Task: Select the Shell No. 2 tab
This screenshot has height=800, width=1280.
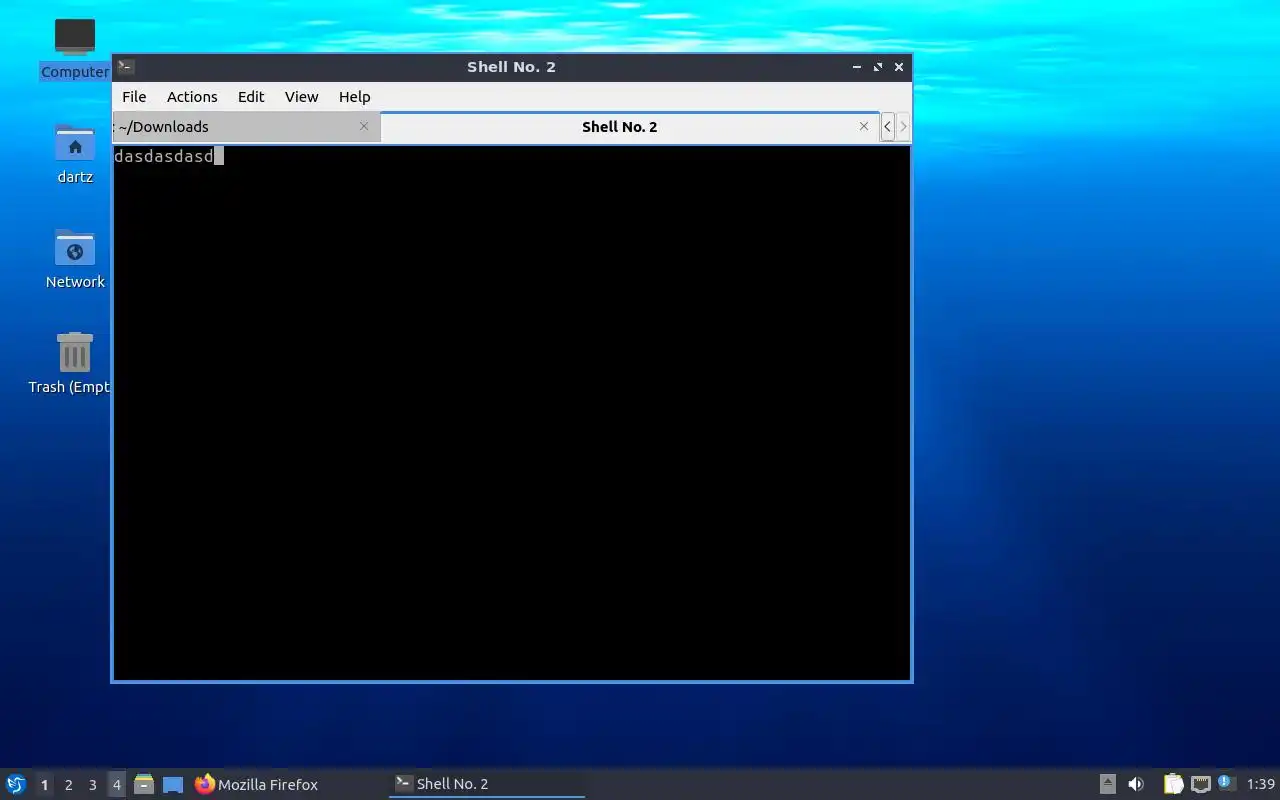Action: pyautogui.click(x=630, y=127)
